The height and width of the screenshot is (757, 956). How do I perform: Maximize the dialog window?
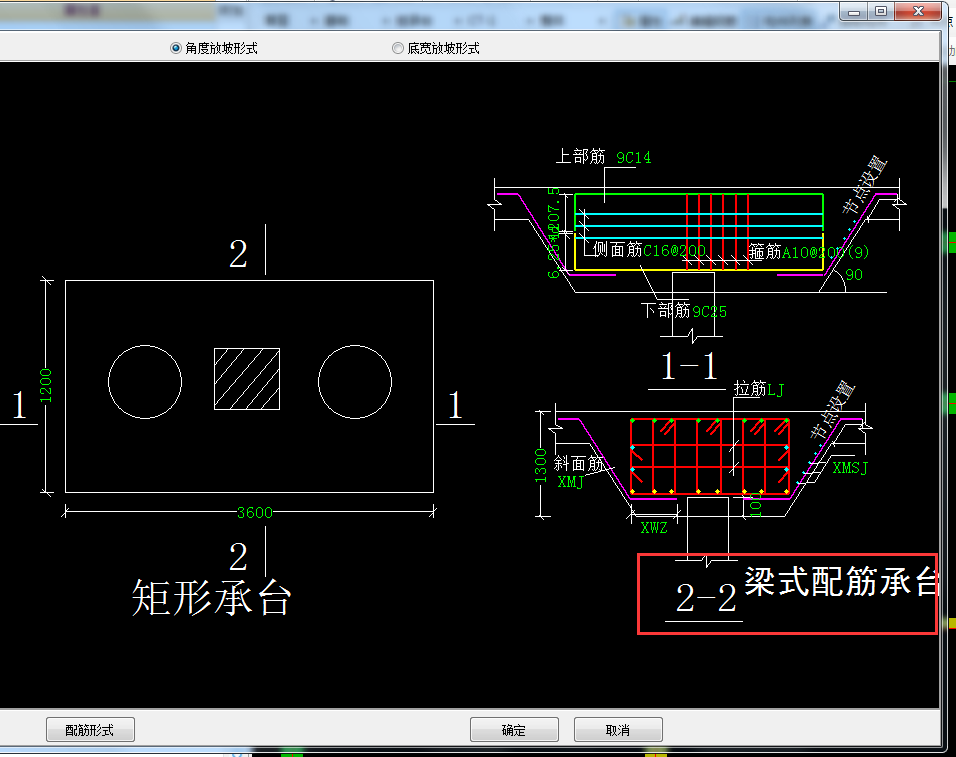(x=881, y=11)
